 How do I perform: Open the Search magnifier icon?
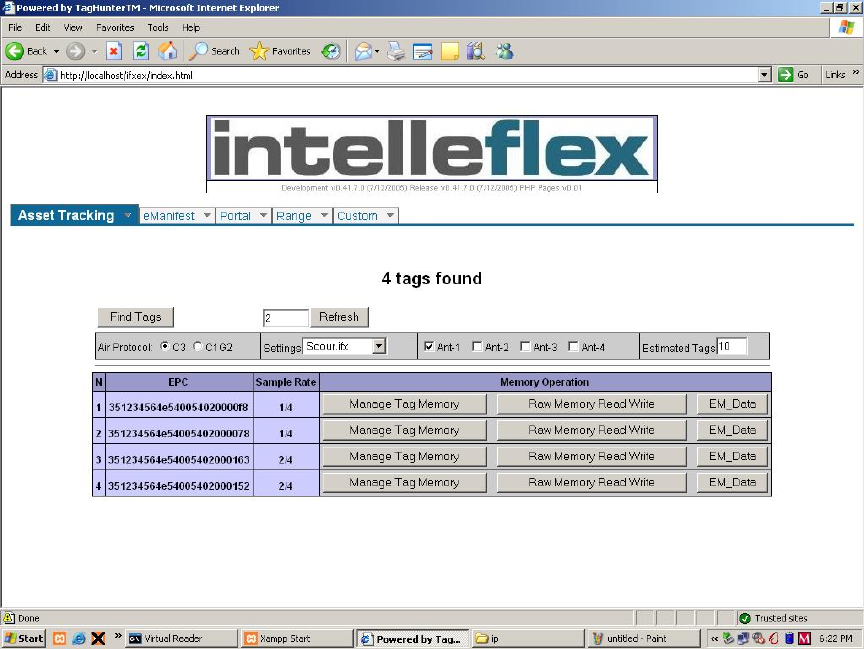pyautogui.click(x=198, y=51)
